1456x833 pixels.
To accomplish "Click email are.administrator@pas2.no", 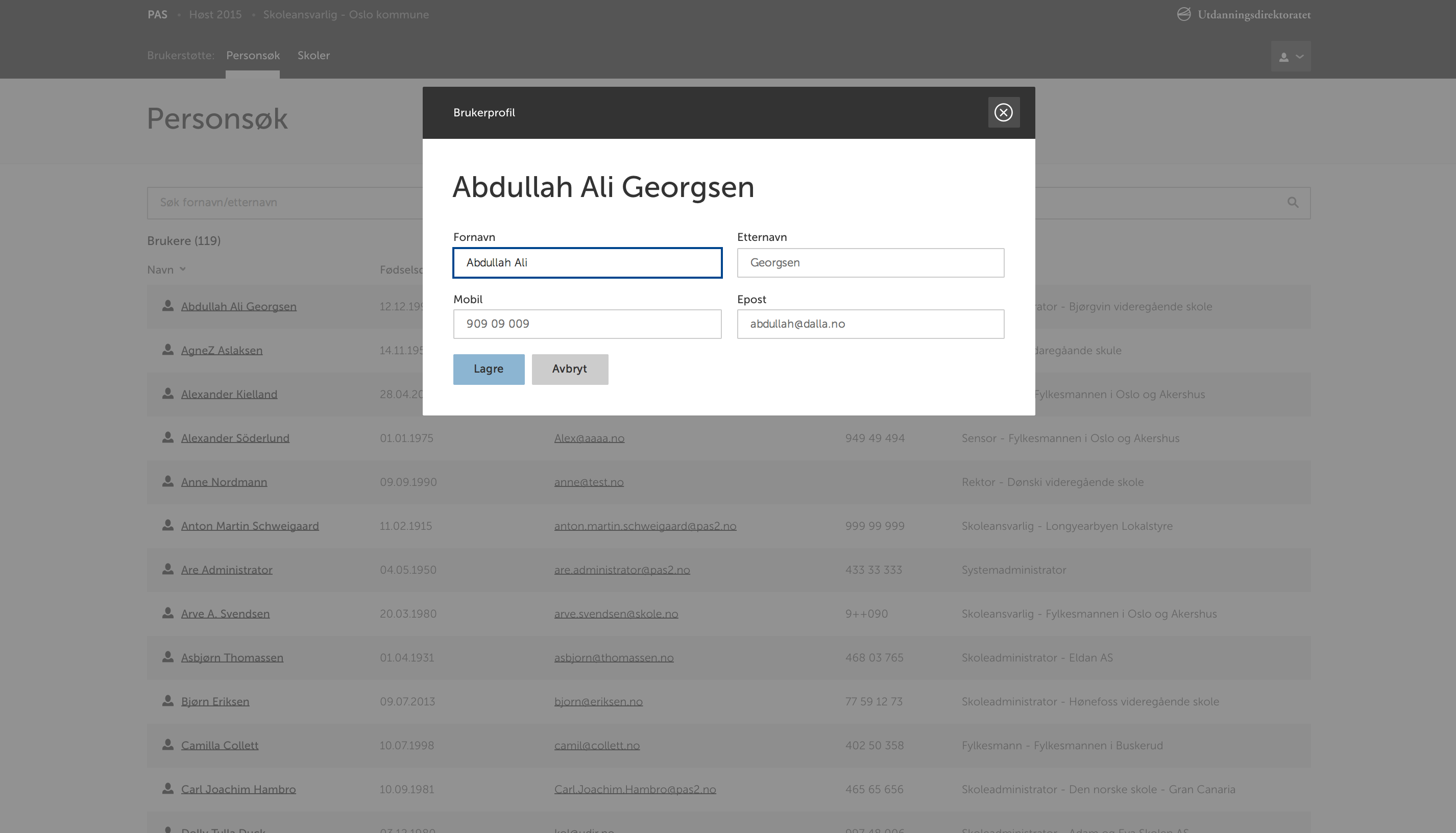I will coord(622,570).
